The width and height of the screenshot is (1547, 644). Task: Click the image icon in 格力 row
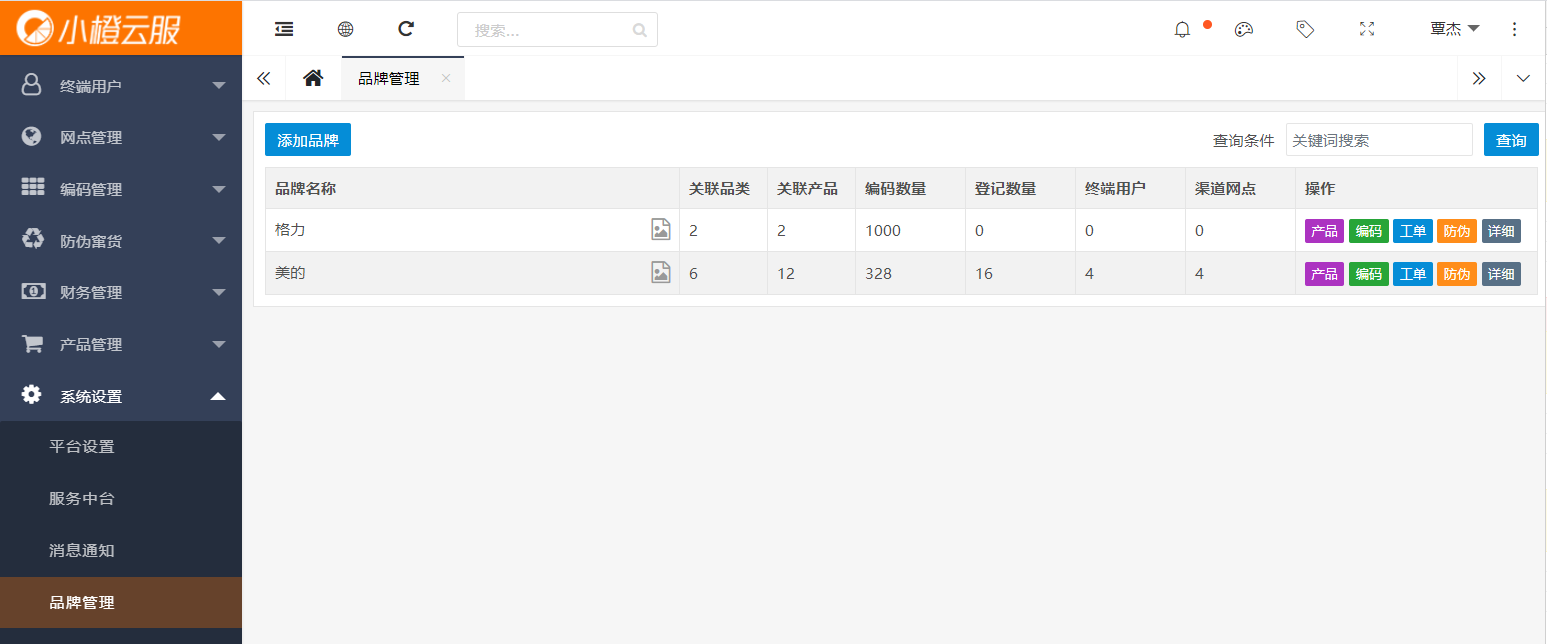(x=661, y=229)
